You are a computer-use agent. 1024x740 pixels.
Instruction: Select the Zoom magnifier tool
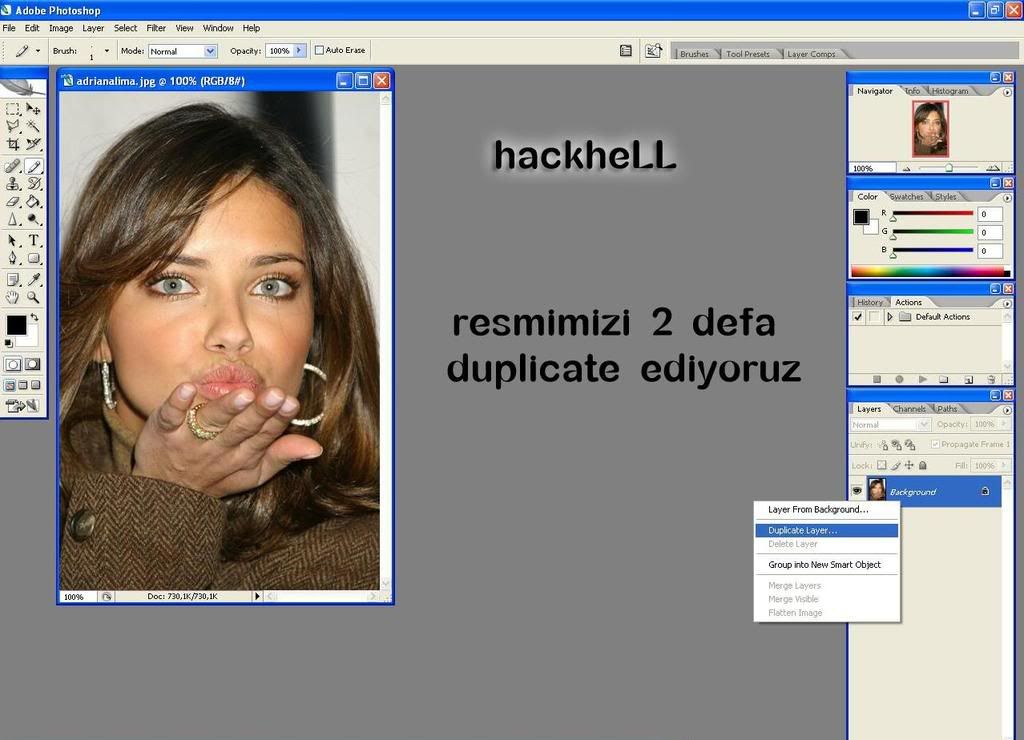click(x=33, y=298)
